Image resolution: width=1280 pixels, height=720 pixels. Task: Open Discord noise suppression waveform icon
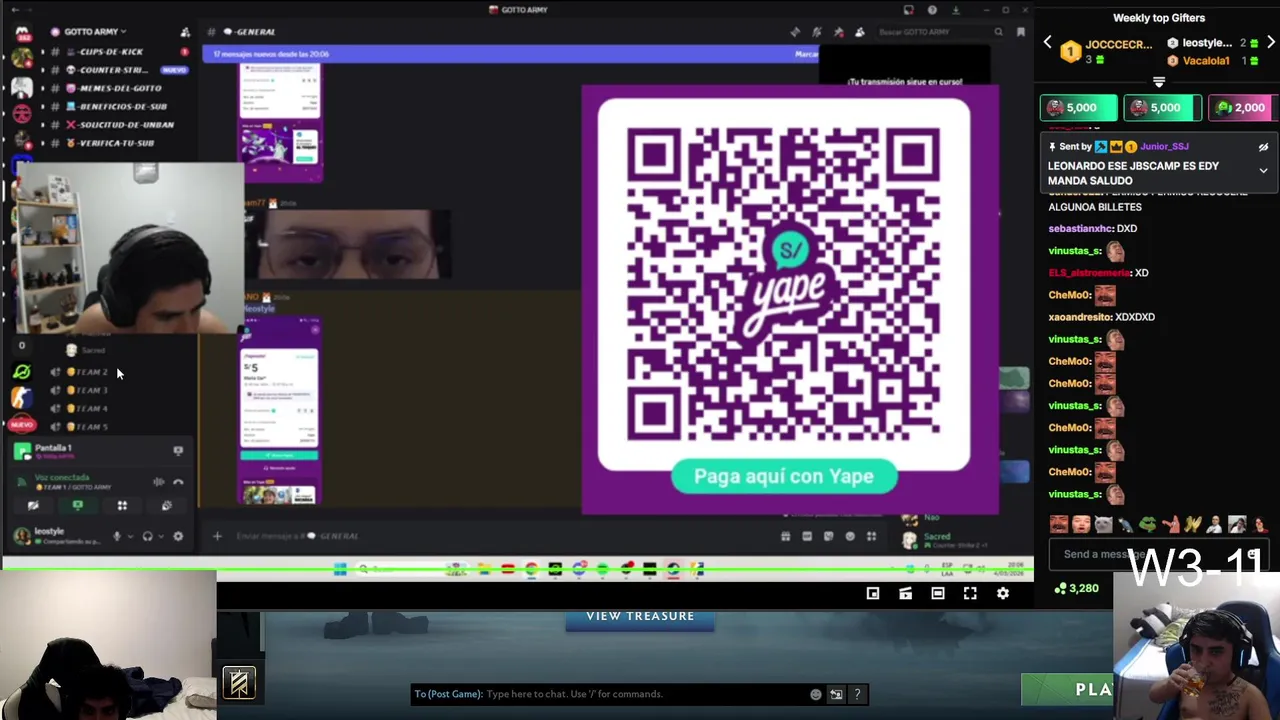(x=158, y=482)
